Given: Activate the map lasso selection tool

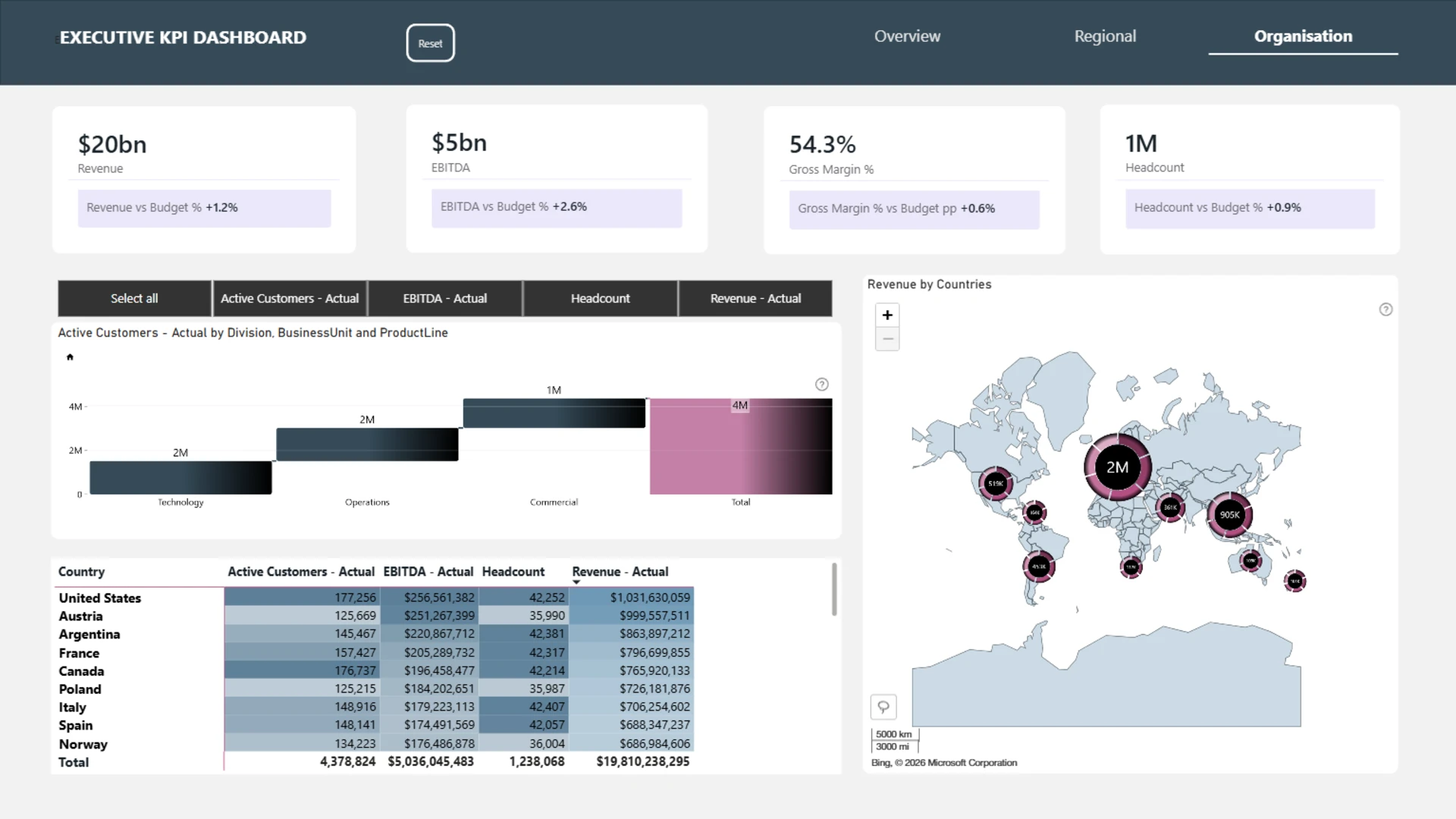Looking at the screenshot, I should (x=883, y=707).
